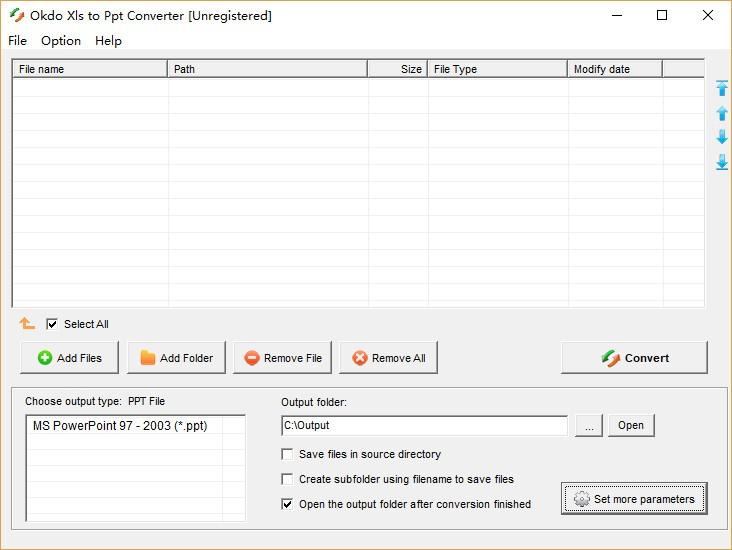Sort by the File name column header
Viewport: 732px width, 550px height.
[90, 69]
